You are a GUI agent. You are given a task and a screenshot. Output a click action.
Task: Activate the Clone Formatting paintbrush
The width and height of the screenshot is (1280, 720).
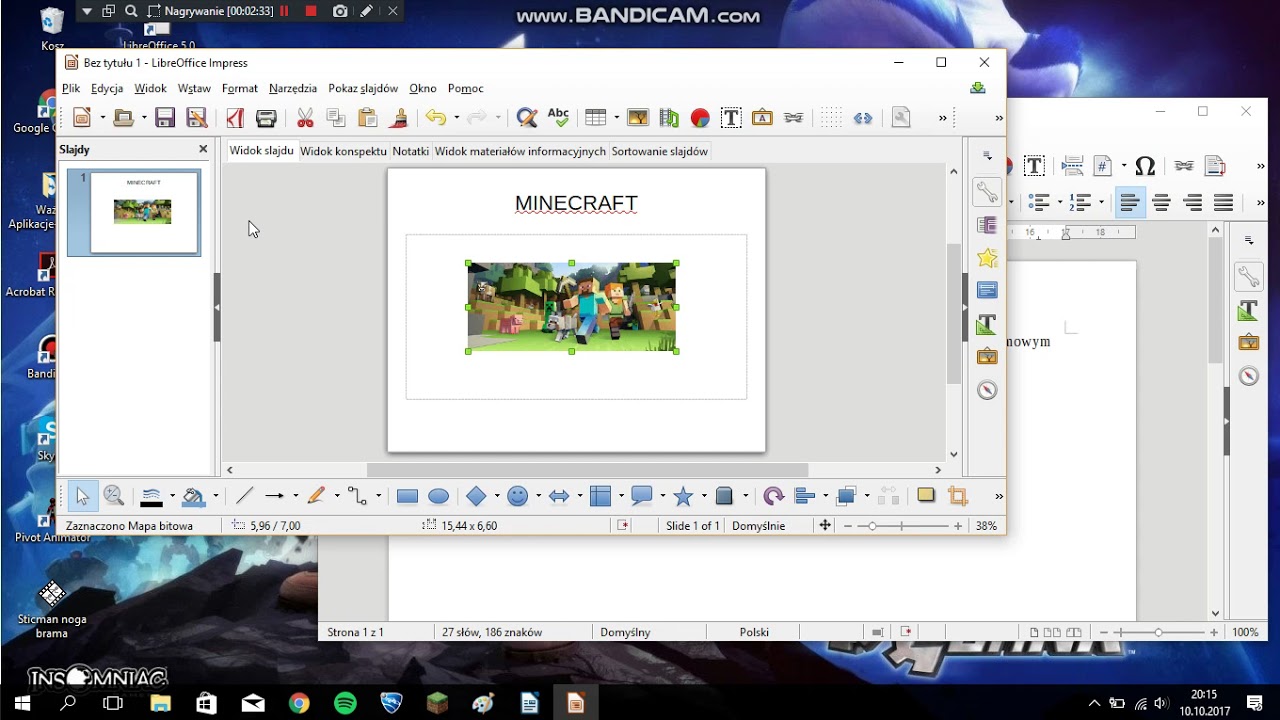point(398,118)
